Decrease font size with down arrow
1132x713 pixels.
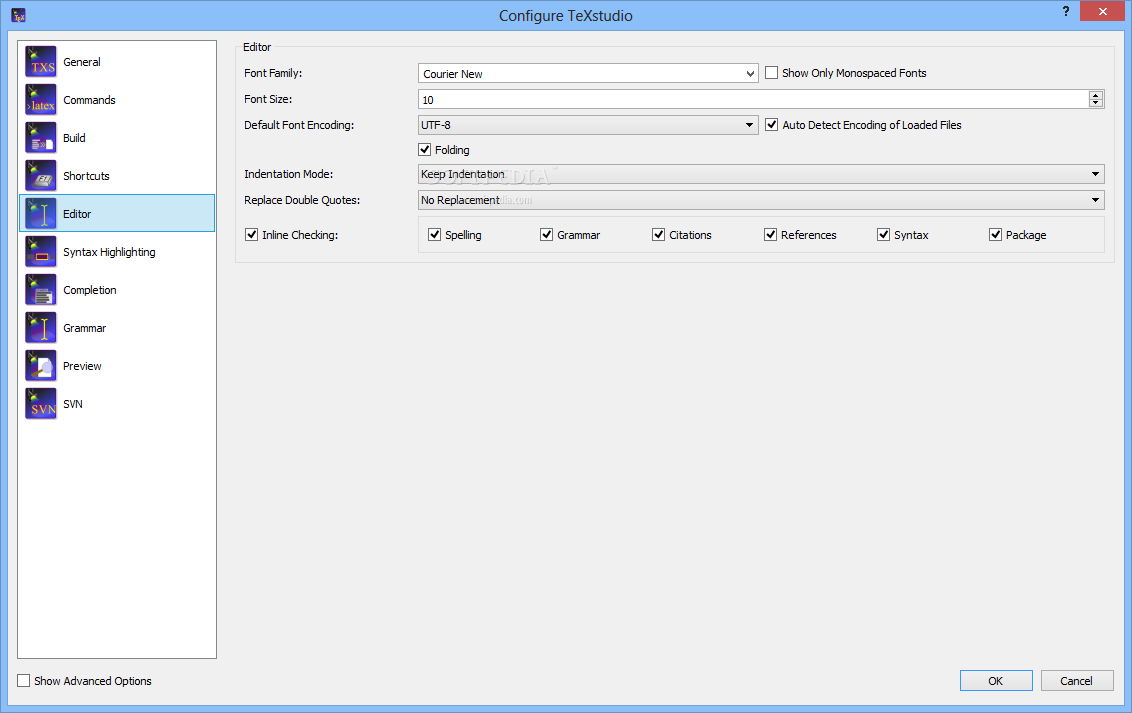coord(1096,103)
